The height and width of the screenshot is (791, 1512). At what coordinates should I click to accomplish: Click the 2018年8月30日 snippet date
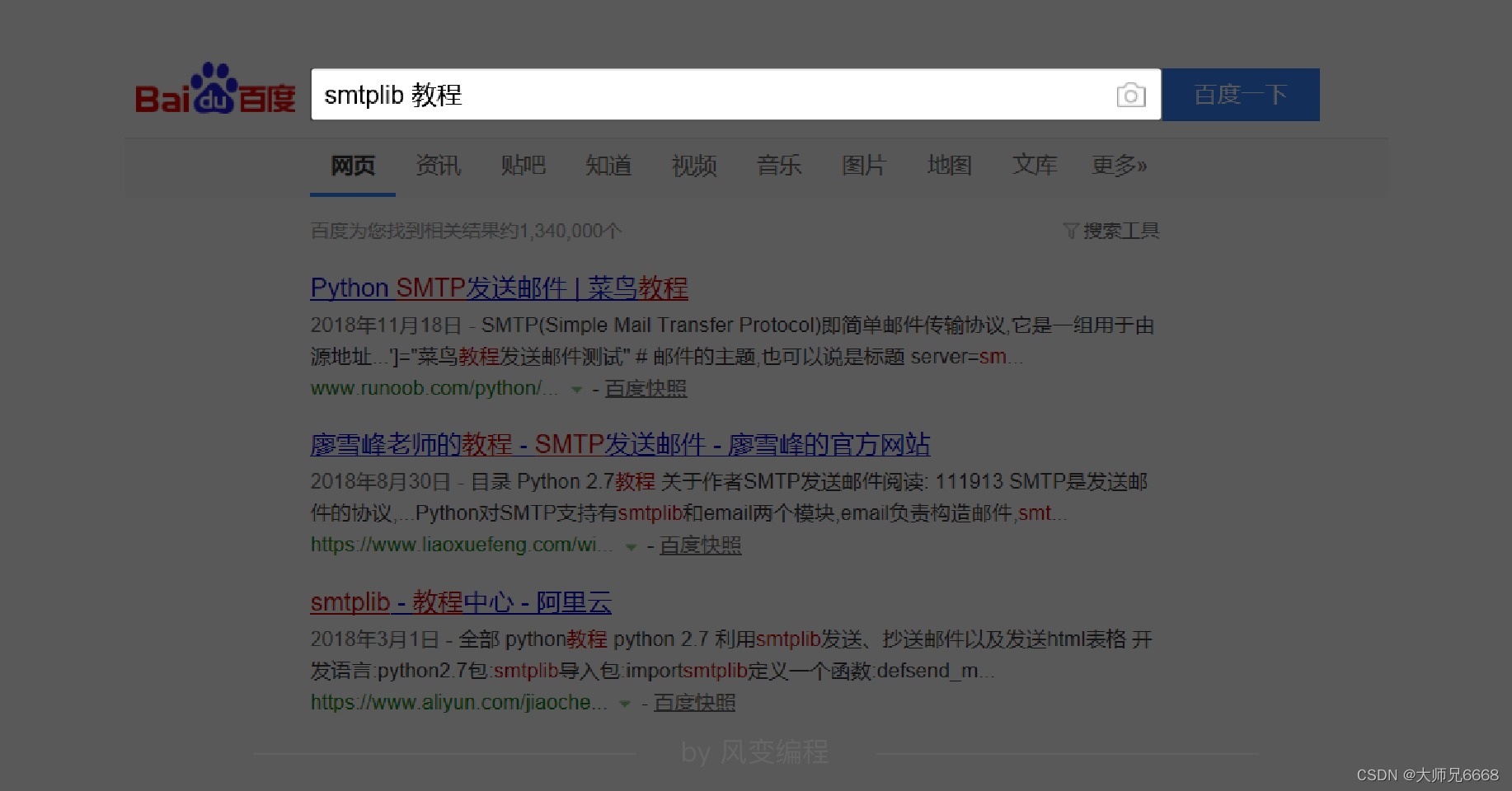(381, 482)
